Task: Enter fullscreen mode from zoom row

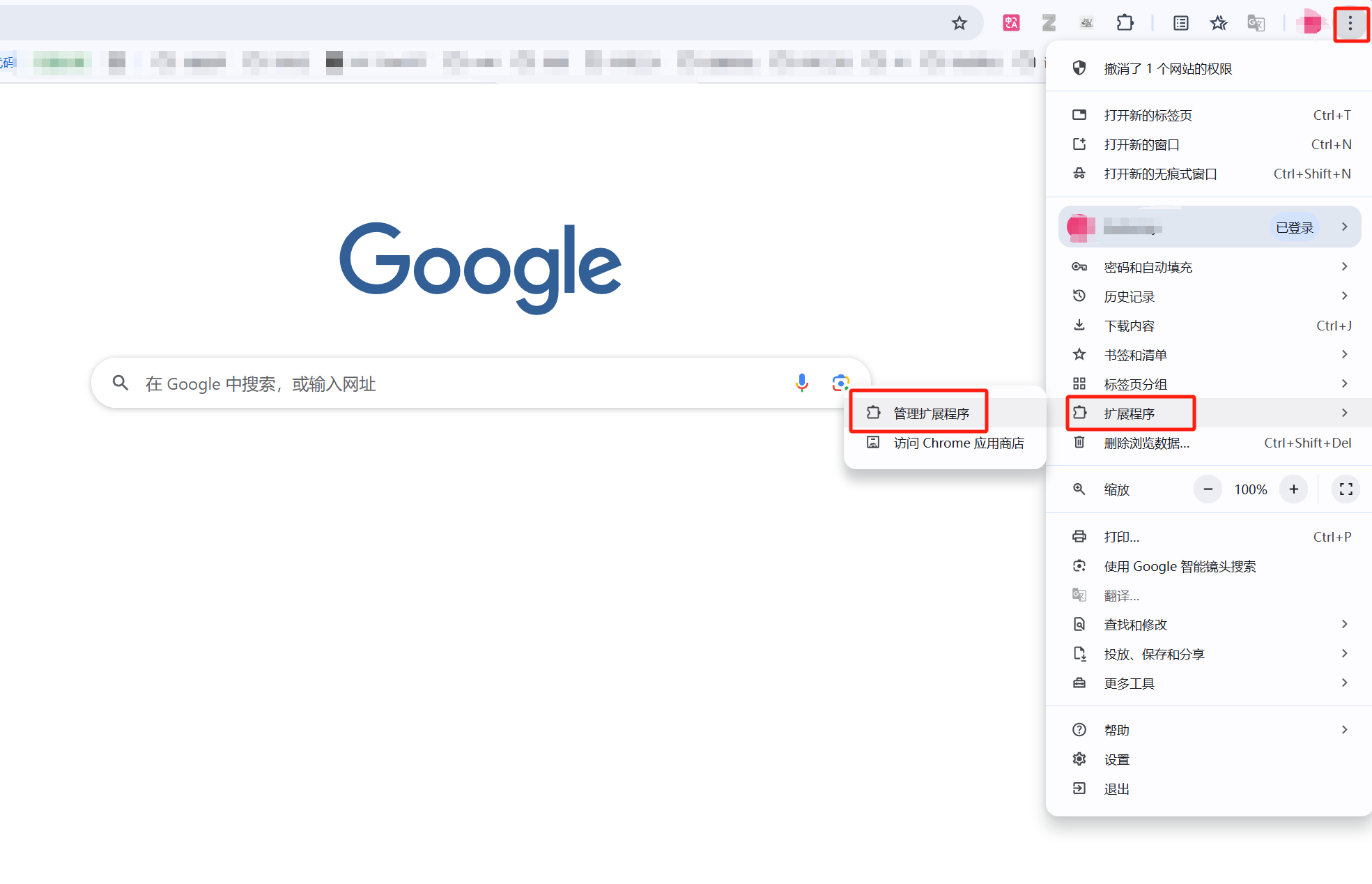Action: [x=1346, y=489]
